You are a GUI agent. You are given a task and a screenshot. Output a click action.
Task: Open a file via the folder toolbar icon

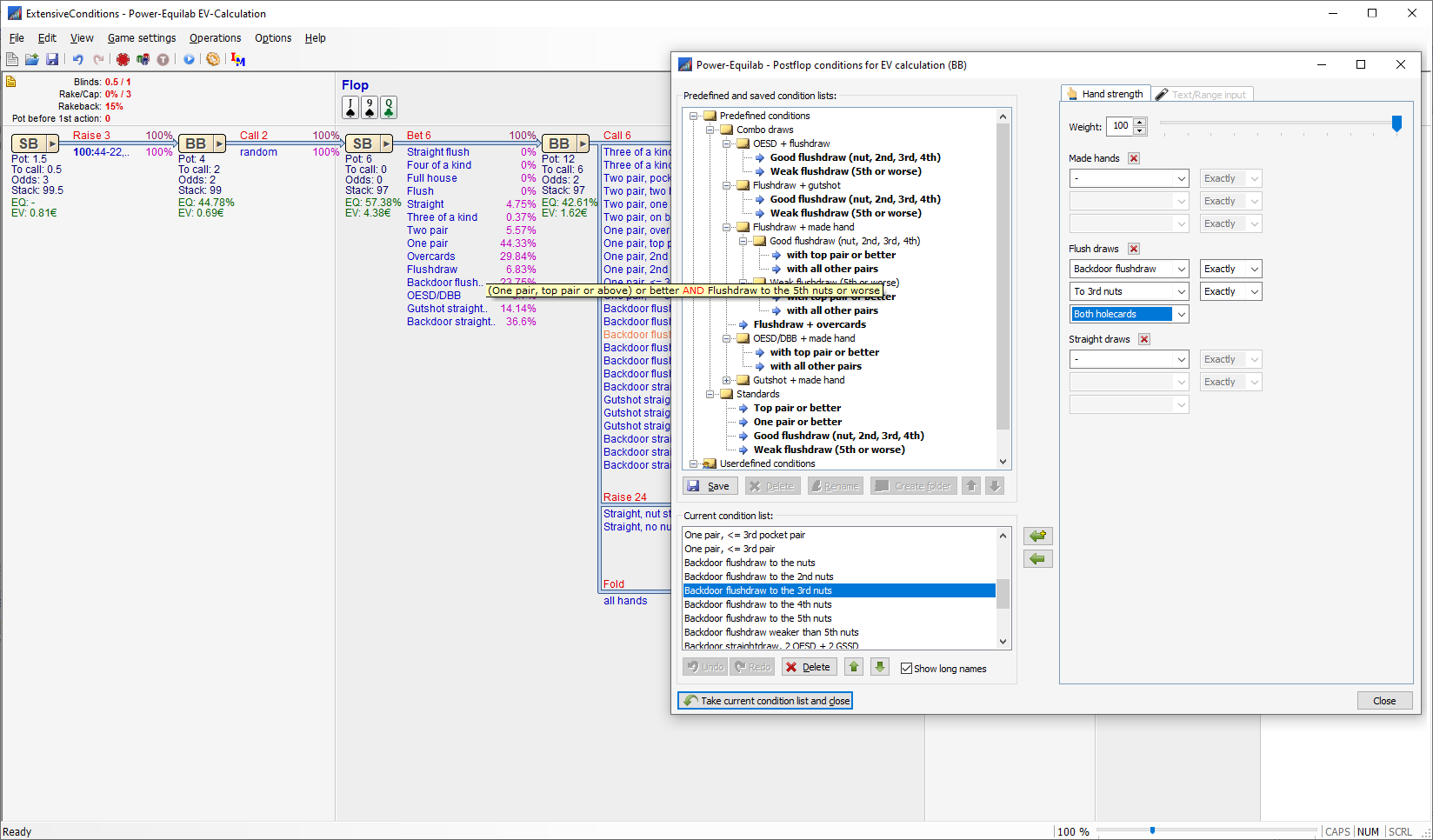tap(32, 59)
